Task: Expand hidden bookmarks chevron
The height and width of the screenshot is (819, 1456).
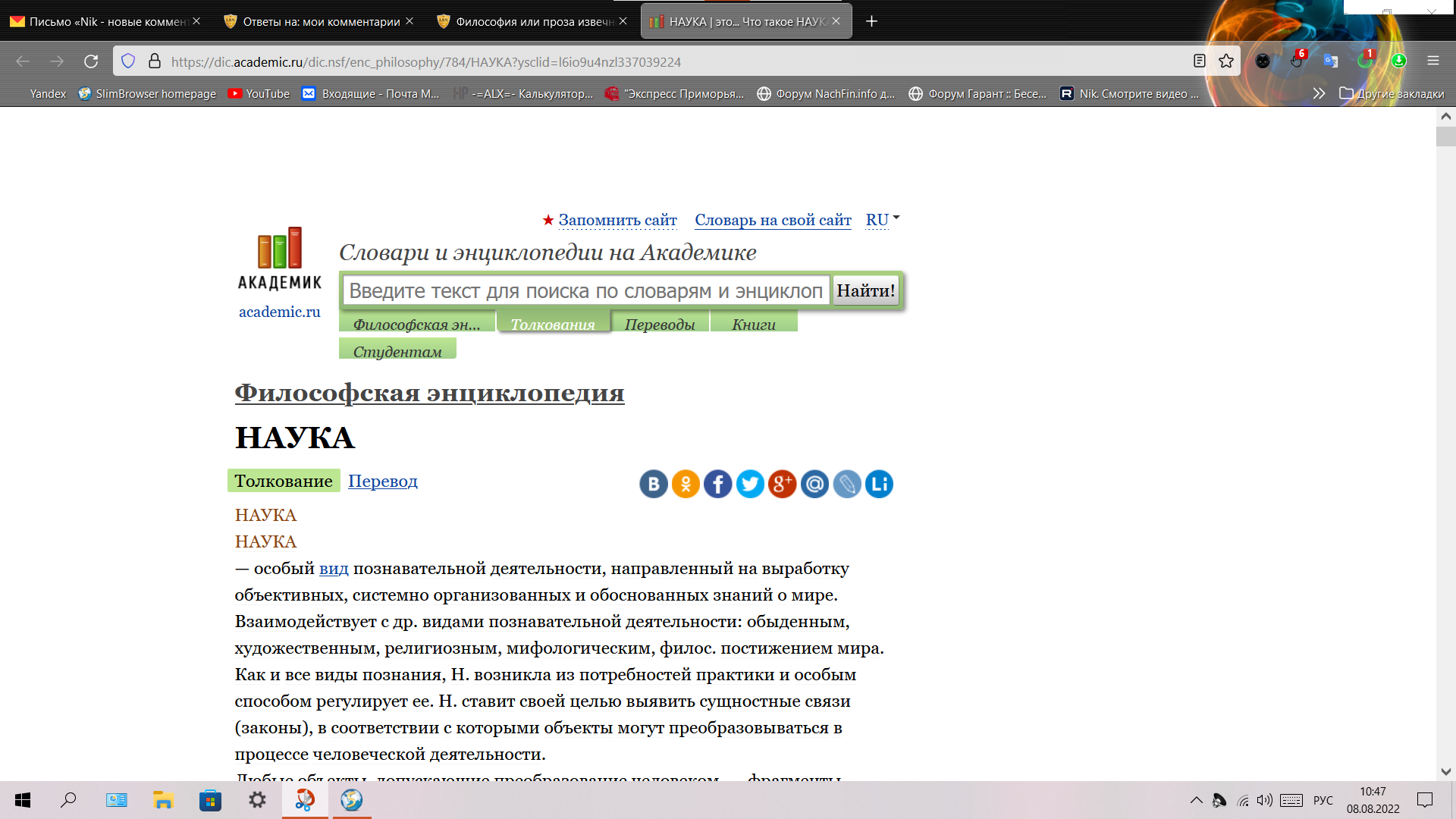Action: (1319, 93)
